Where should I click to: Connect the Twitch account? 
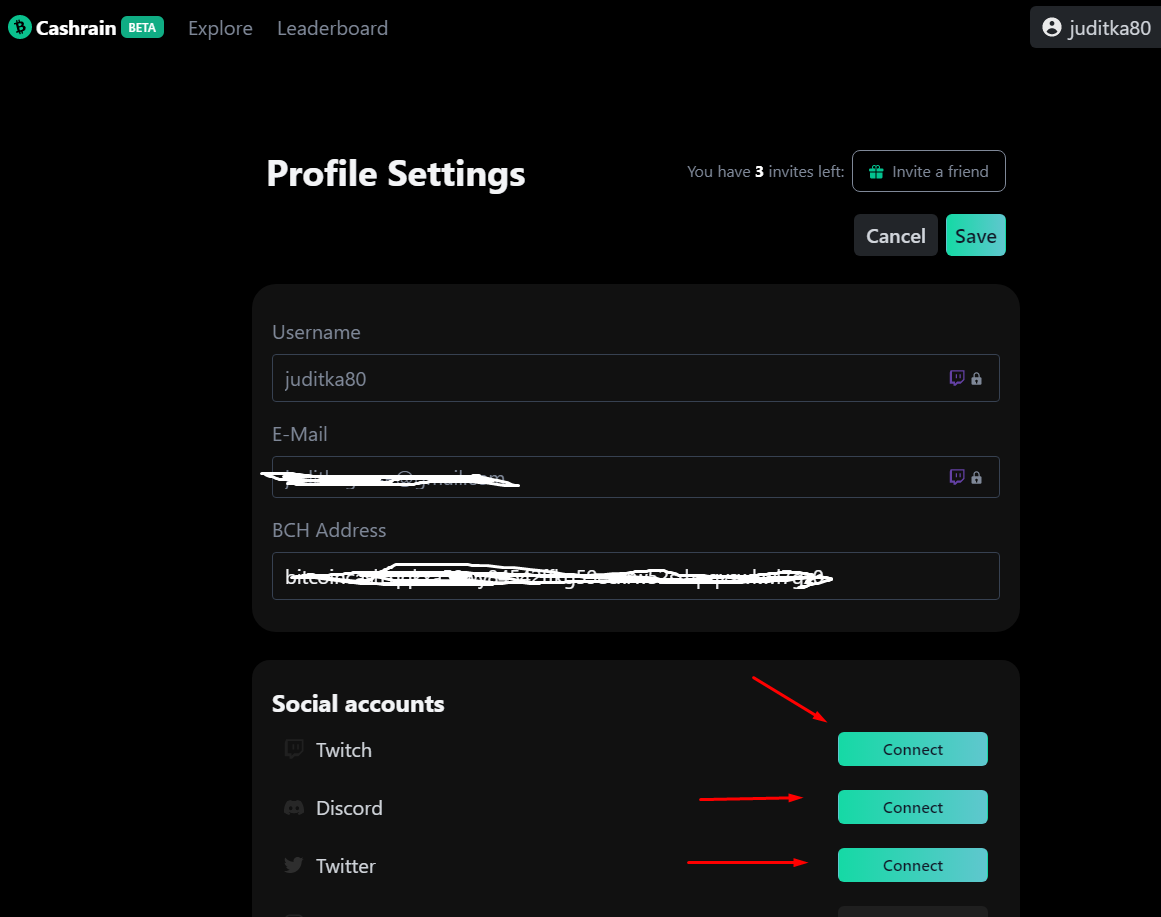(913, 749)
